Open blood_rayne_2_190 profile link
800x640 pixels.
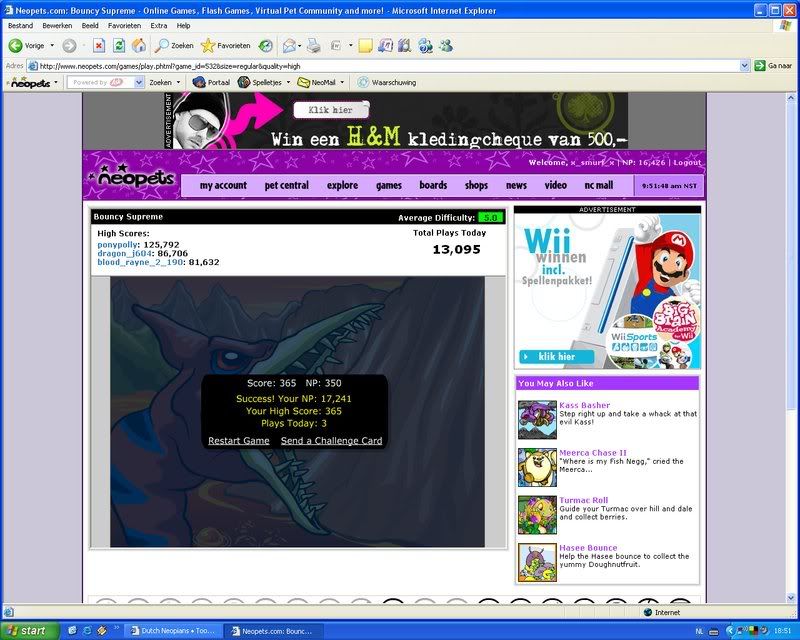click(140, 262)
